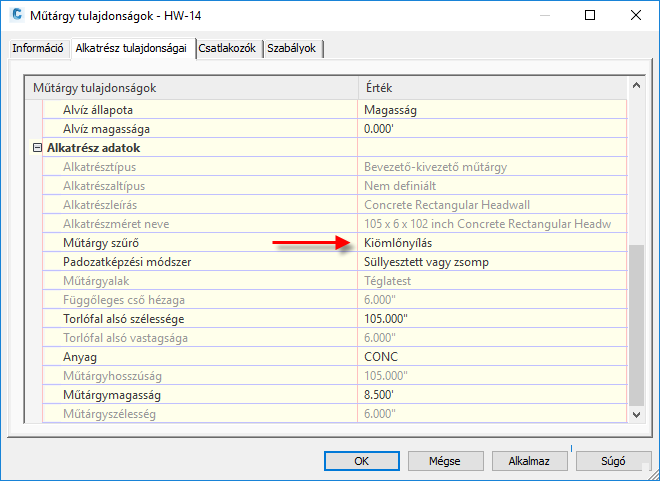Edit the Alvíz magassága value field
Image resolution: width=660 pixels, height=481 pixels.
pos(492,129)
